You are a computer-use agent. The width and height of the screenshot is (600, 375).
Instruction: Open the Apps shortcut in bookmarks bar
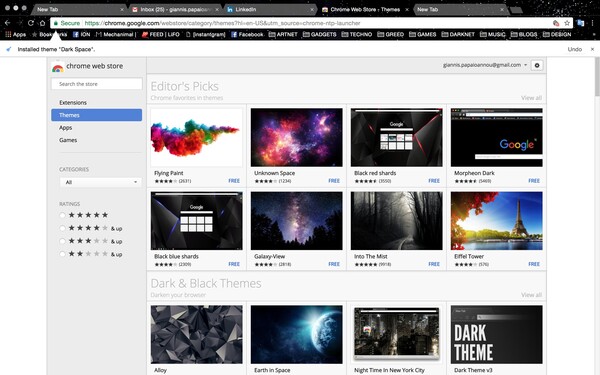(16, 34)
